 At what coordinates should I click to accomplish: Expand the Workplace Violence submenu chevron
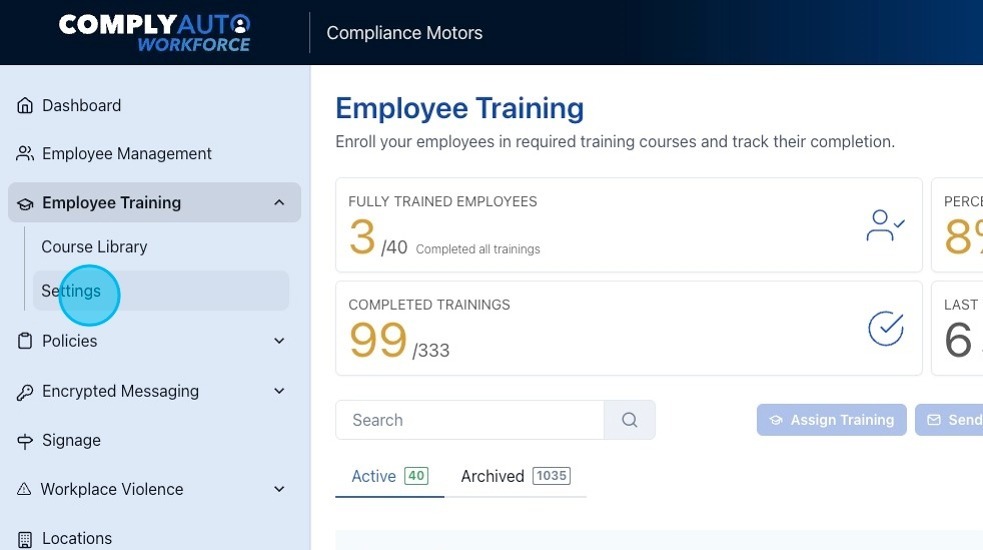click(x=279, y=490)
